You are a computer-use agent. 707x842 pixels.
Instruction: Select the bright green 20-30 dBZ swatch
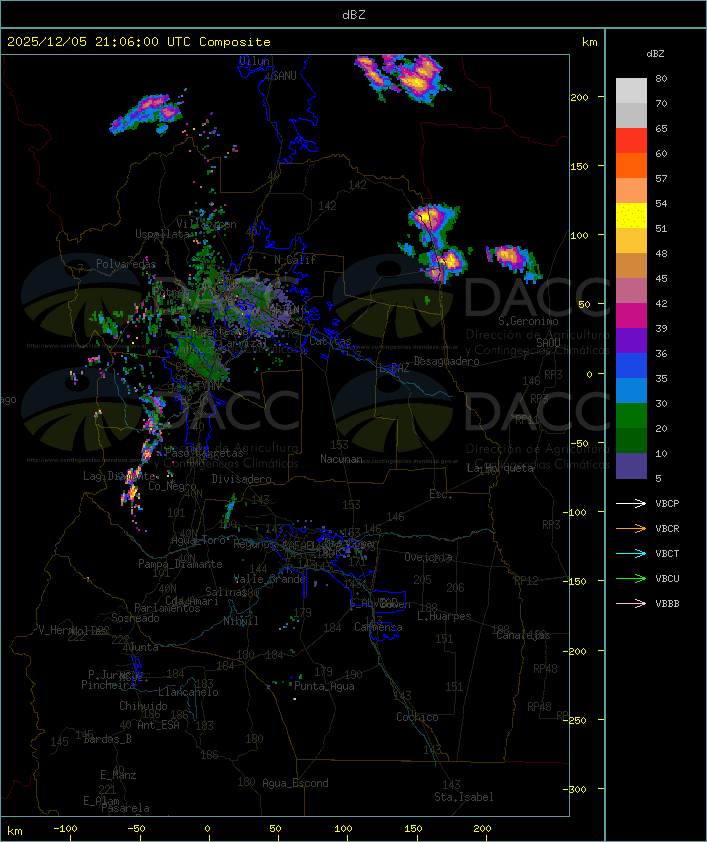point(631,416)
